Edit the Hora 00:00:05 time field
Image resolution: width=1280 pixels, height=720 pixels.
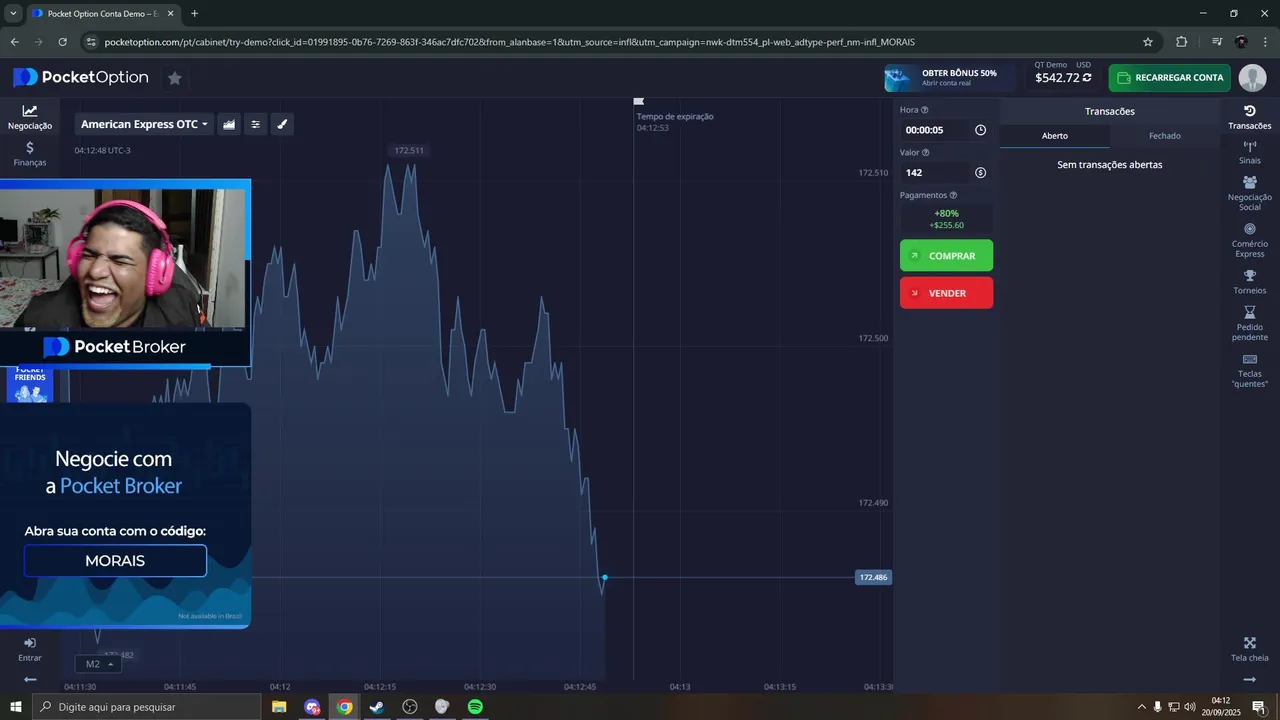935,130
